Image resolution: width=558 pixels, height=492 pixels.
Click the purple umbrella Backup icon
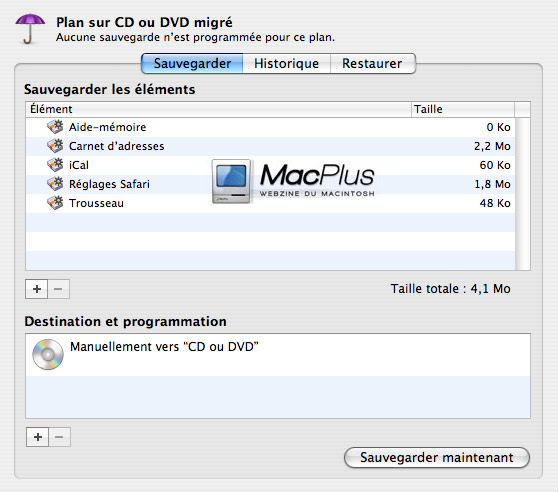pos(30,29)
